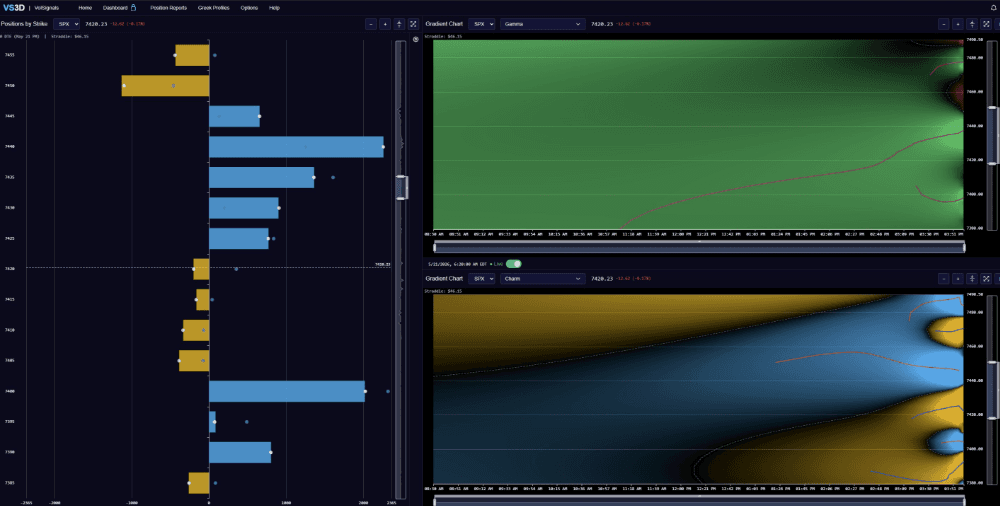
Task: Click the blue bar at strike 7435
Action: pyautogui.click(x=261, y=177)
